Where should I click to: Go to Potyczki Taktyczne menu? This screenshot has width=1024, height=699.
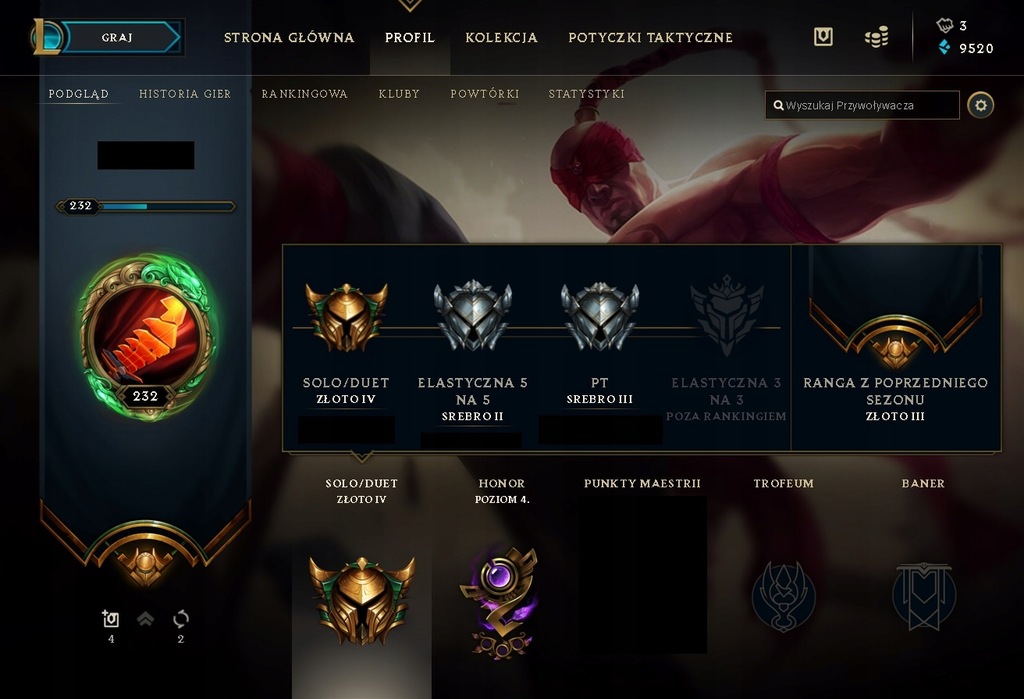coord(650,38)
